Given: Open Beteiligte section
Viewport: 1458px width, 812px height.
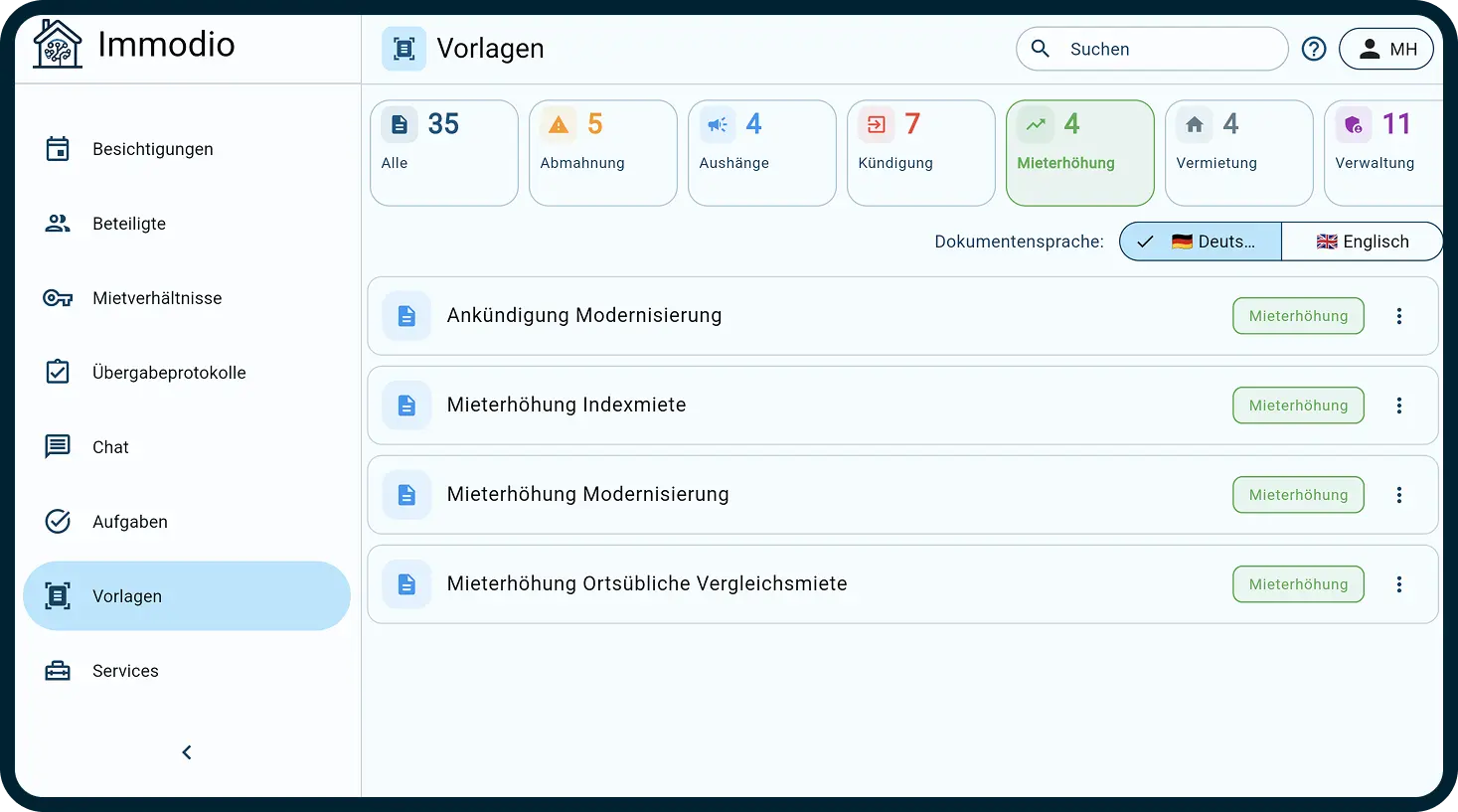Looking at the screenshot, I should (187, 224).
